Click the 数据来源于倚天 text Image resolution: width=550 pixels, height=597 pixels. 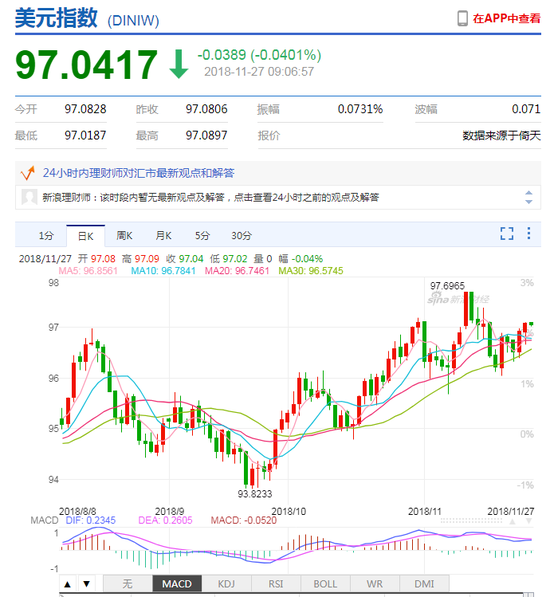click(501, 136)
